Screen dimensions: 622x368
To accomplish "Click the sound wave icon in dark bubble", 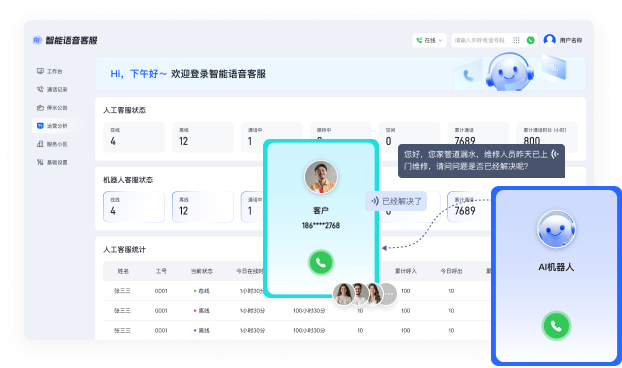I will coord(555,154).
